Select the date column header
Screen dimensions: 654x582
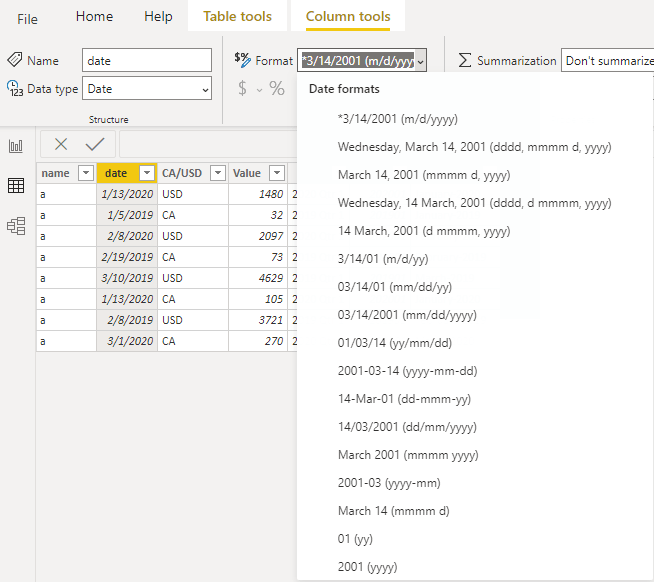[116, 173]
